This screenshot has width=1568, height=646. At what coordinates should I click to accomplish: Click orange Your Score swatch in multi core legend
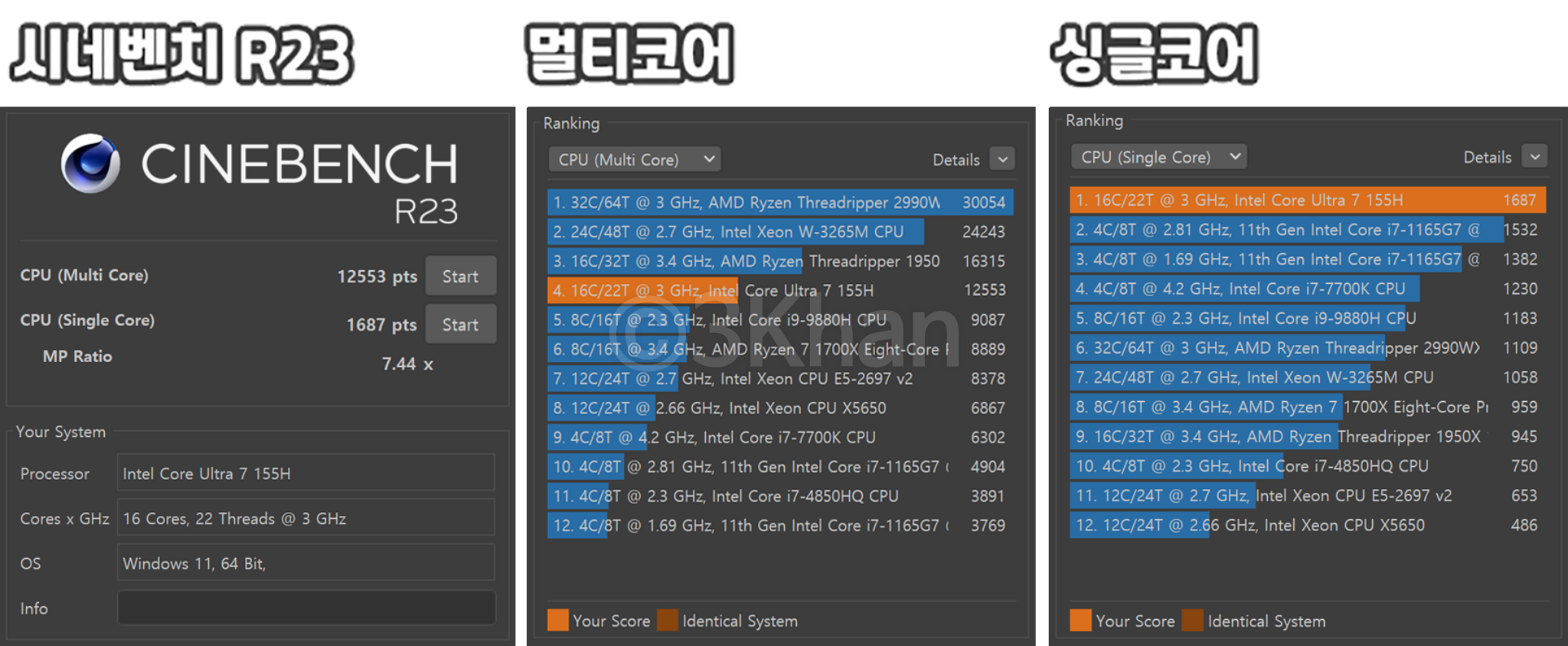click(x=558, y=620)
